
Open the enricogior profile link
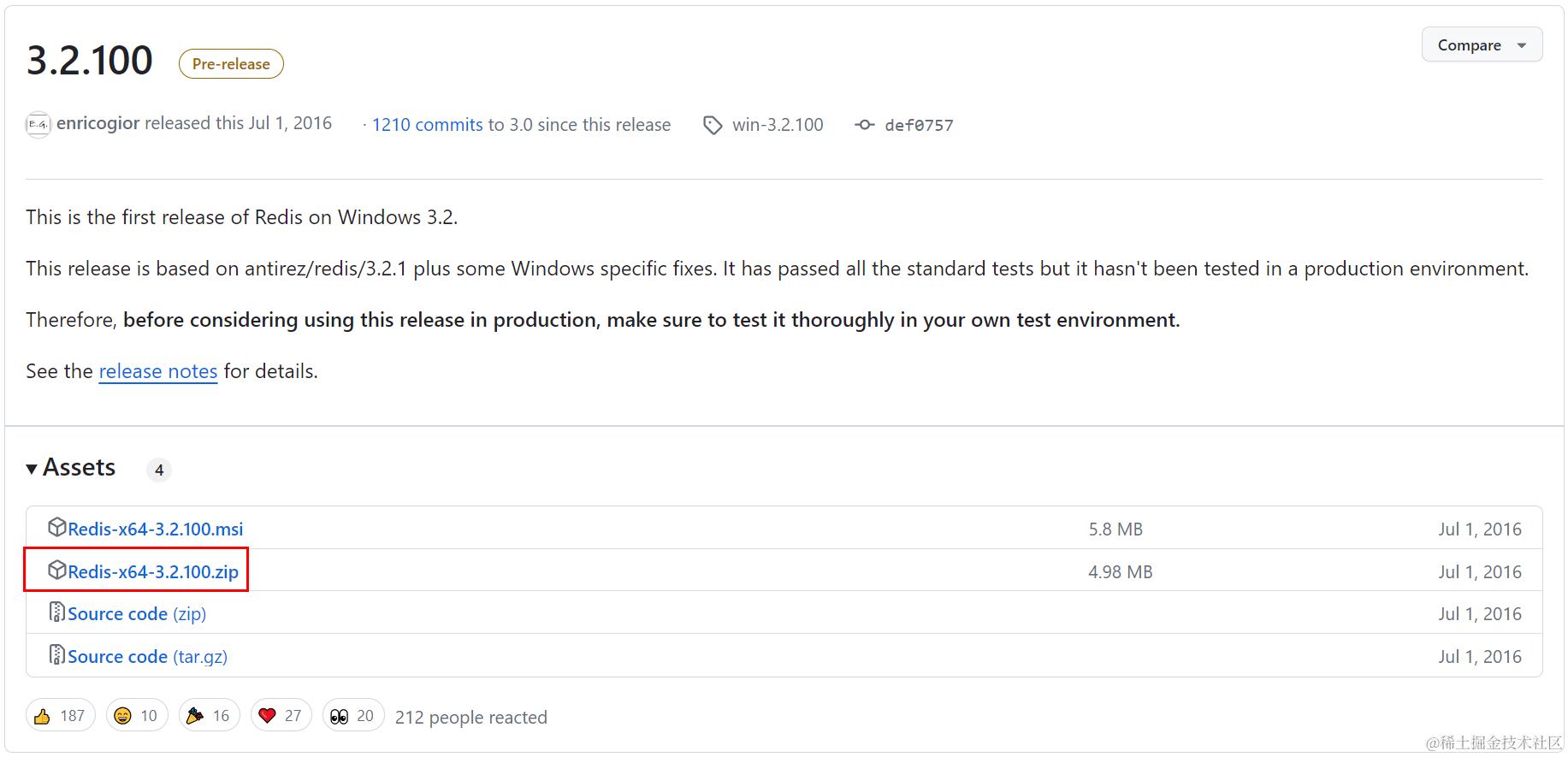pyautogui.click(x=98, y=123)
